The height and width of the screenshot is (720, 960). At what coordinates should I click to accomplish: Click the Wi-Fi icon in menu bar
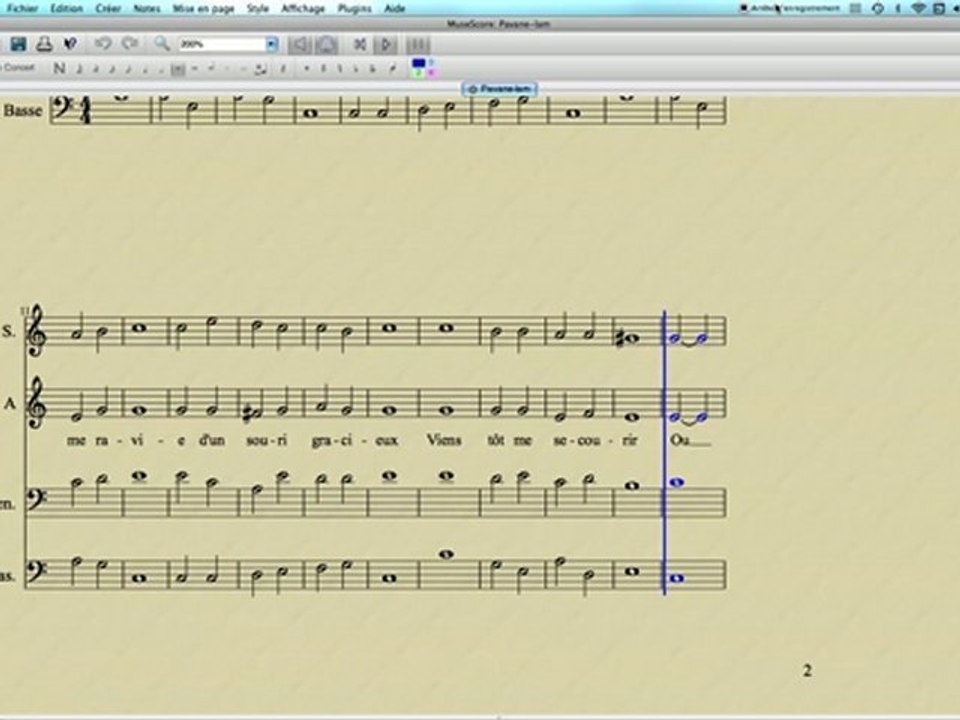[918, 8]
